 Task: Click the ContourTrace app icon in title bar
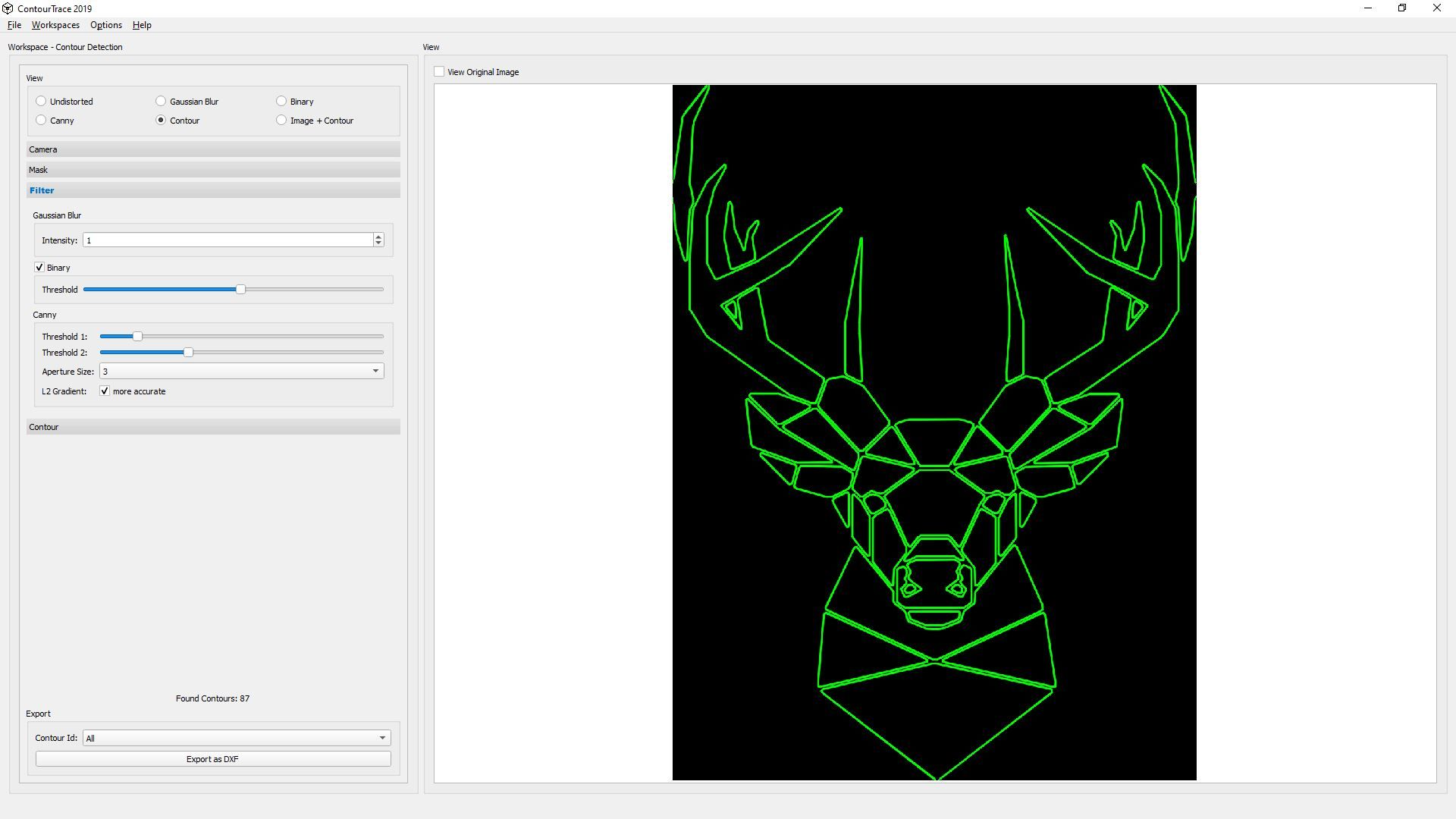tap(8, 8)
